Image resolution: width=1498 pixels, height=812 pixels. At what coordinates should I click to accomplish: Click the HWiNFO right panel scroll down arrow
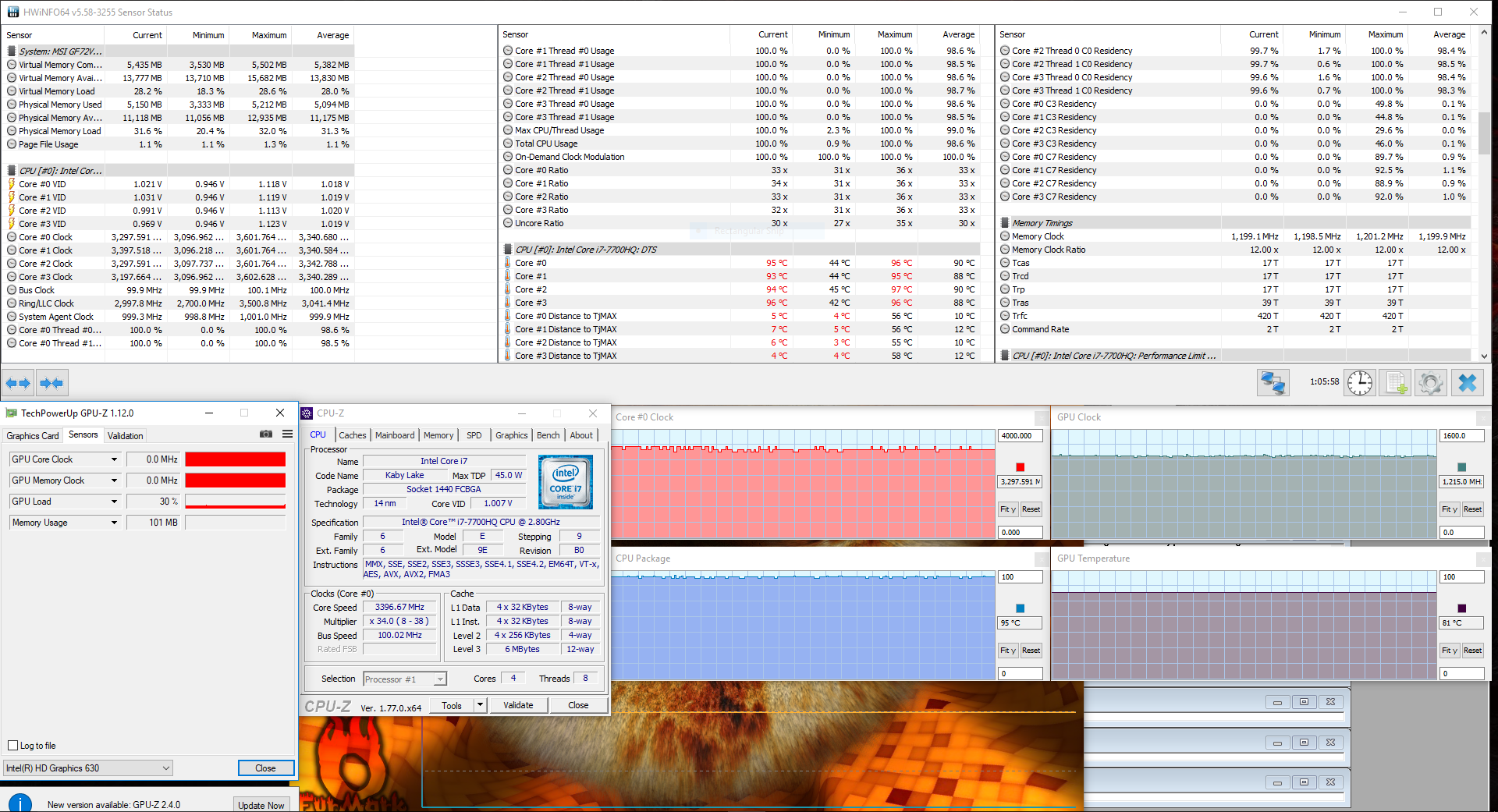click(1484, 356)
